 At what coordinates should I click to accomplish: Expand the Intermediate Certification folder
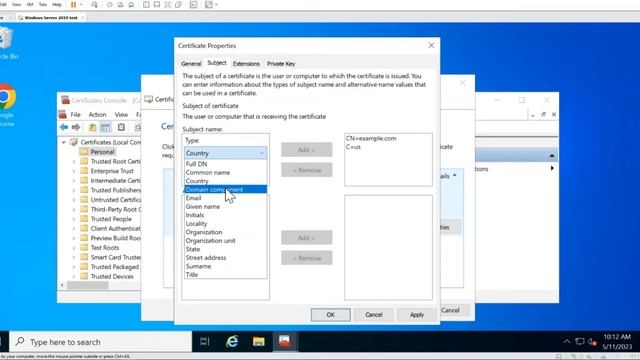(74, 180)
